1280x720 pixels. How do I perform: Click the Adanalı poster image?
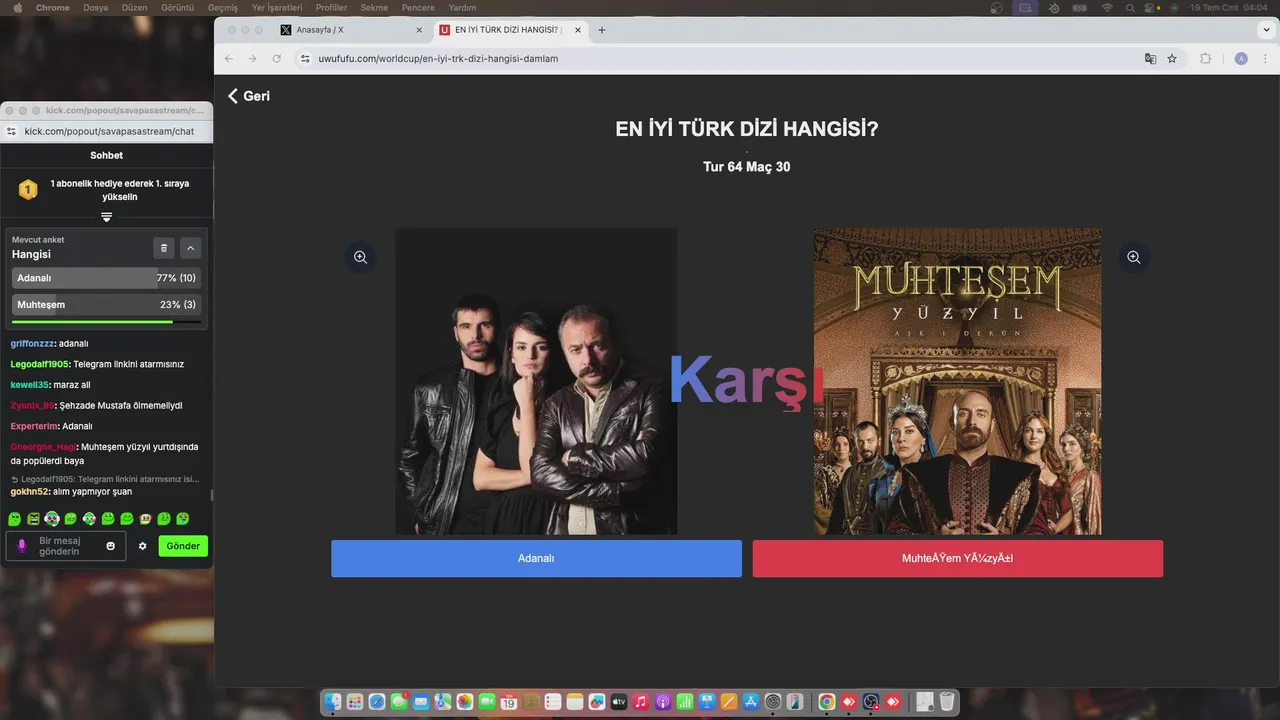(536, 381)
